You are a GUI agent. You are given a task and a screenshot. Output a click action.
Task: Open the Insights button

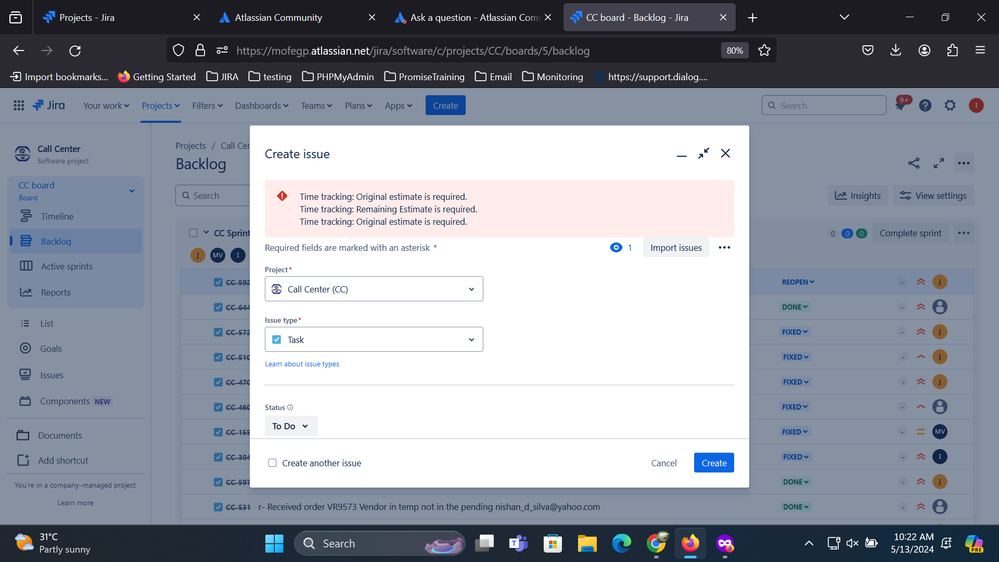tap(858, 196)
